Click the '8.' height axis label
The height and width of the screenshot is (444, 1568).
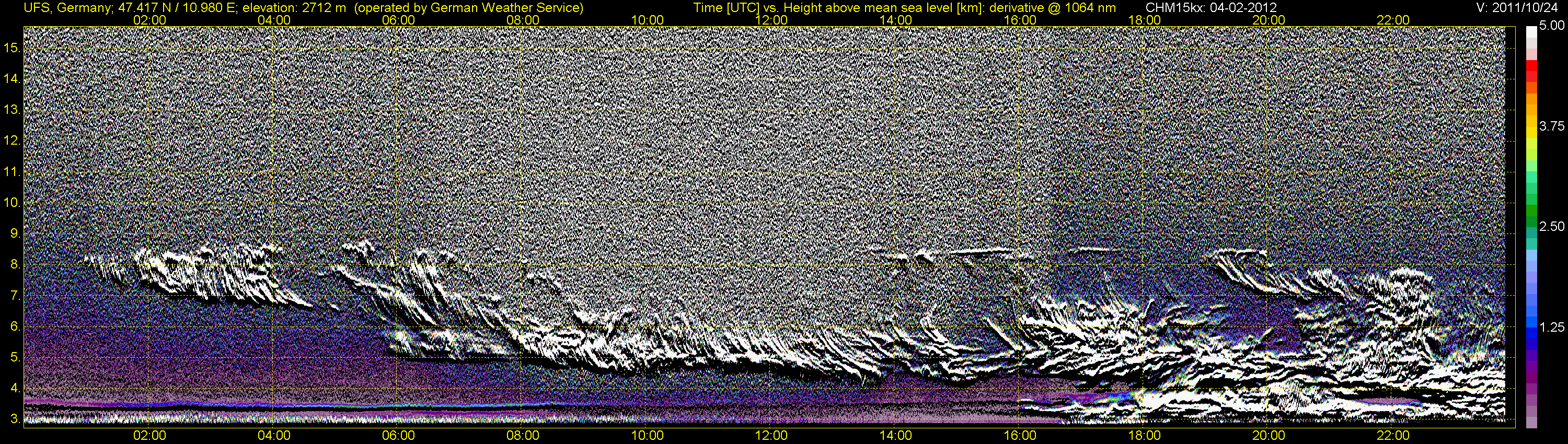click(x=16, y=265)
